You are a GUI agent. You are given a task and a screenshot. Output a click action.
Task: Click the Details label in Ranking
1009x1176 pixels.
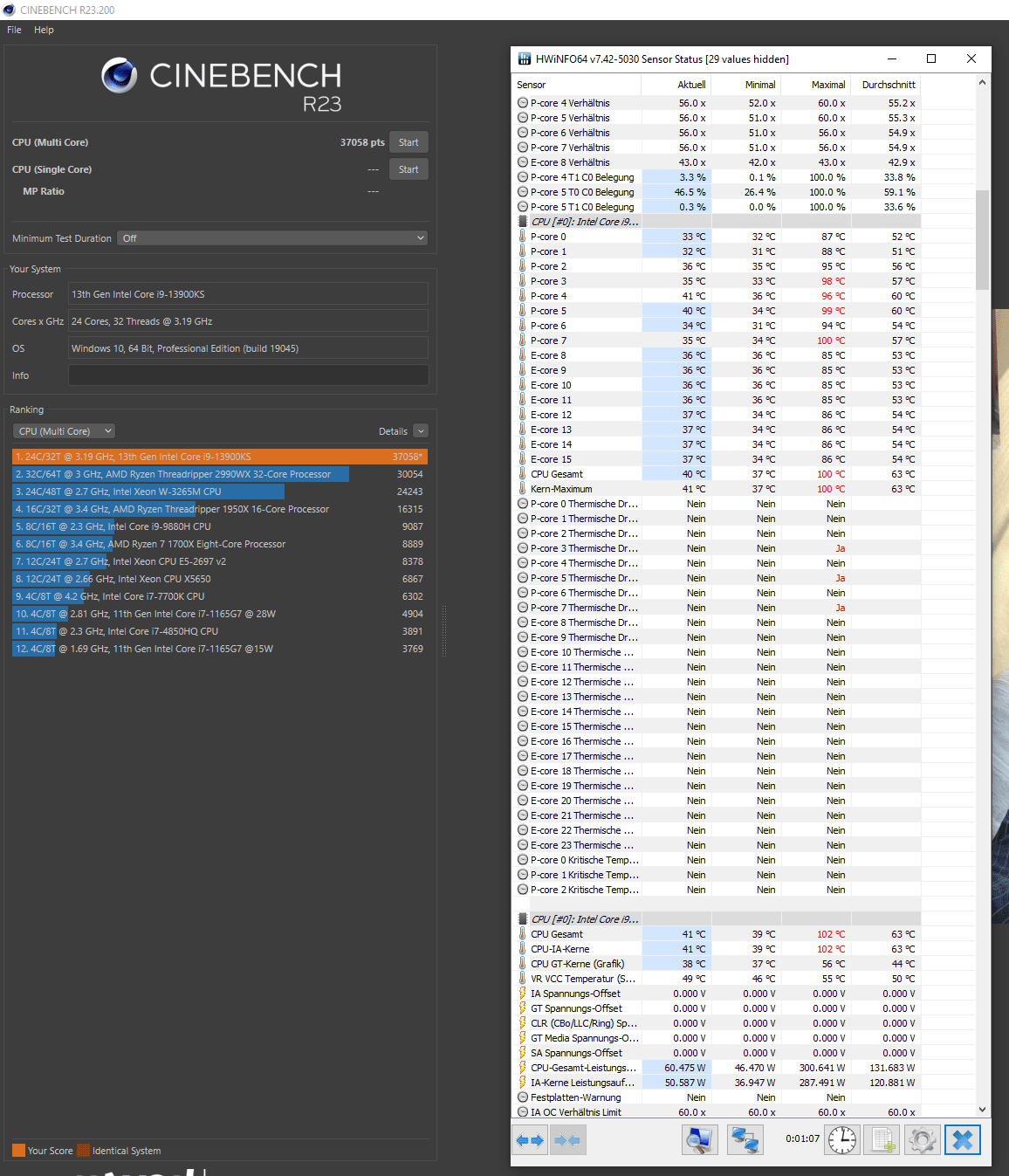pyautogui.click(x=393, y=431)
